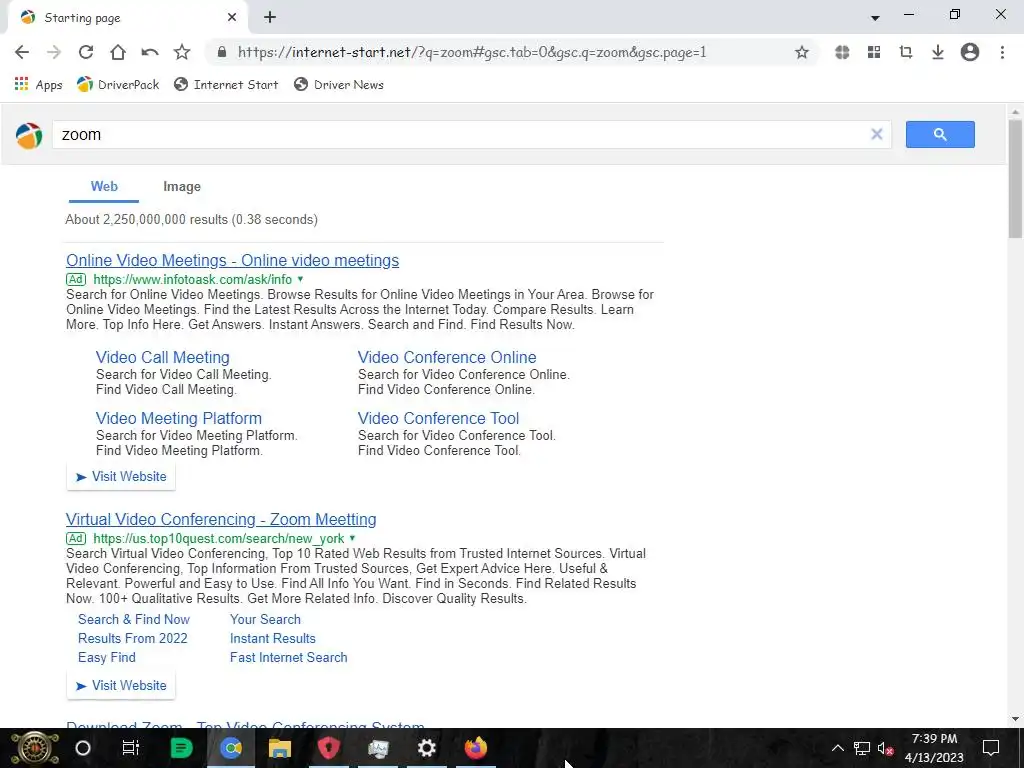Switch to Image results tab
This screenshot has height=768, width=1024.
pos(182,187)
